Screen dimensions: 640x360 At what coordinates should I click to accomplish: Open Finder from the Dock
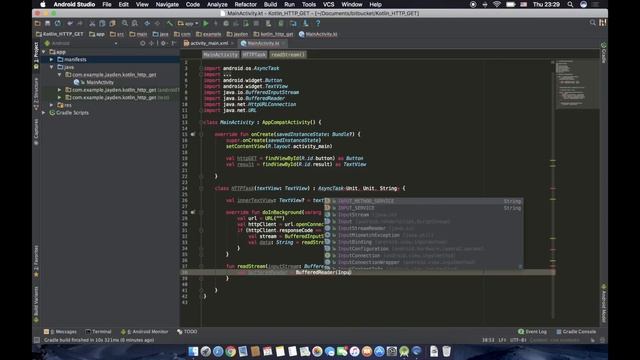click(193, 351)
